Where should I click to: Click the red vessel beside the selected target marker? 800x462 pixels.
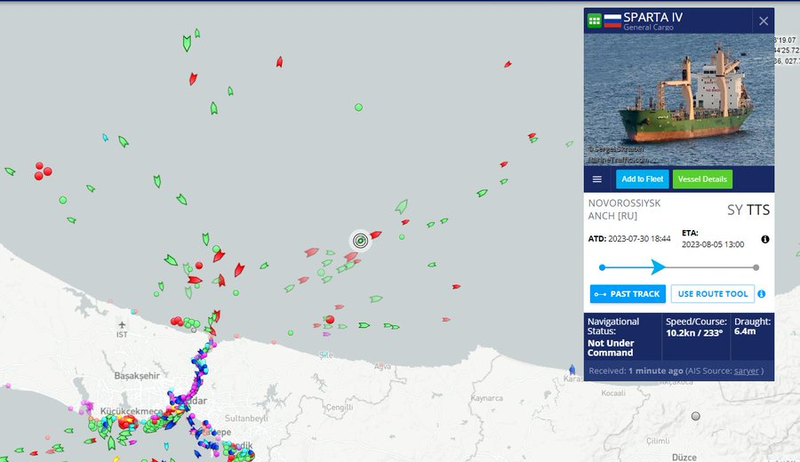[x=376, y=235]
